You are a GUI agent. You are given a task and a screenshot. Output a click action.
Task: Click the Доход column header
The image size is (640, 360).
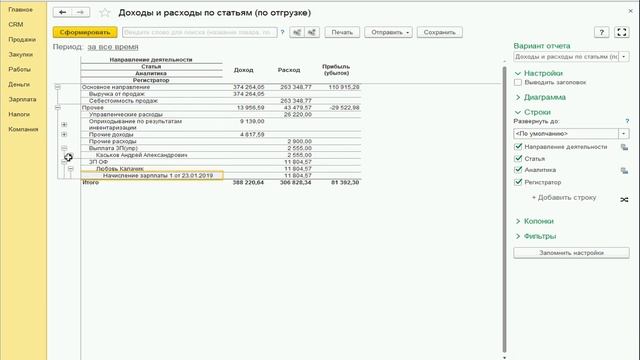point(244,70)
